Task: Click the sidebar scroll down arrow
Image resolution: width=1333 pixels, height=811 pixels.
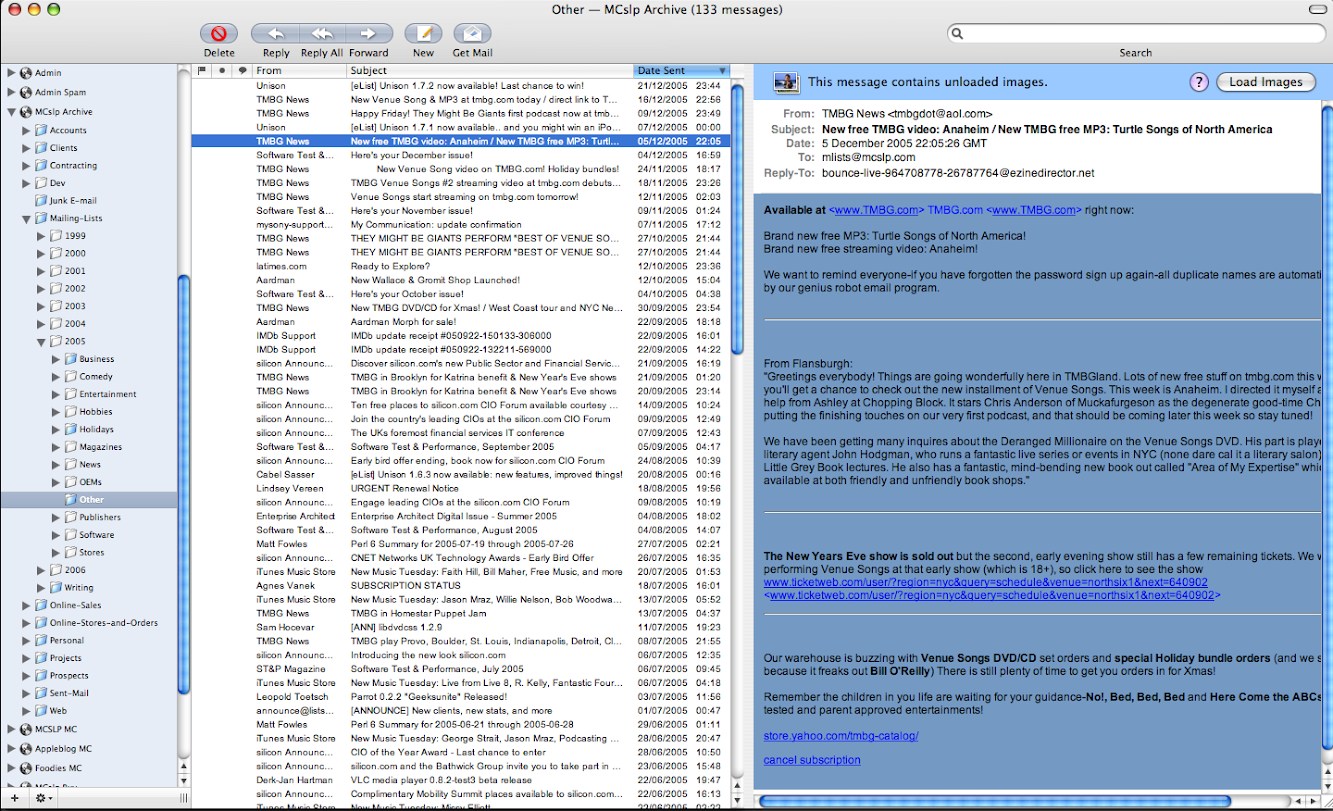Action: pos(183,779)
